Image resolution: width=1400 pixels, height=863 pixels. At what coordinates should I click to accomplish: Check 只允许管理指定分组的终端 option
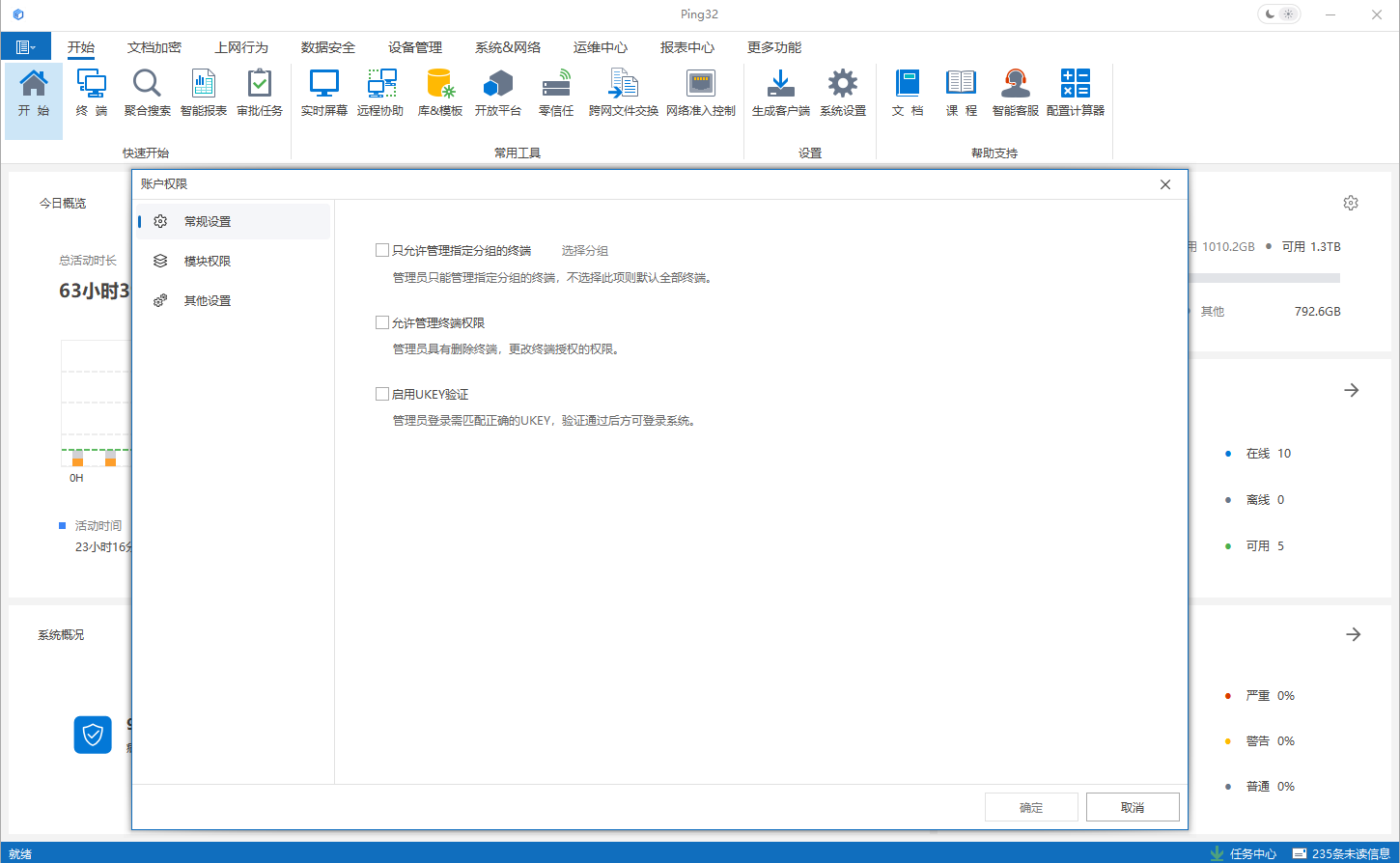coord(382,249)
